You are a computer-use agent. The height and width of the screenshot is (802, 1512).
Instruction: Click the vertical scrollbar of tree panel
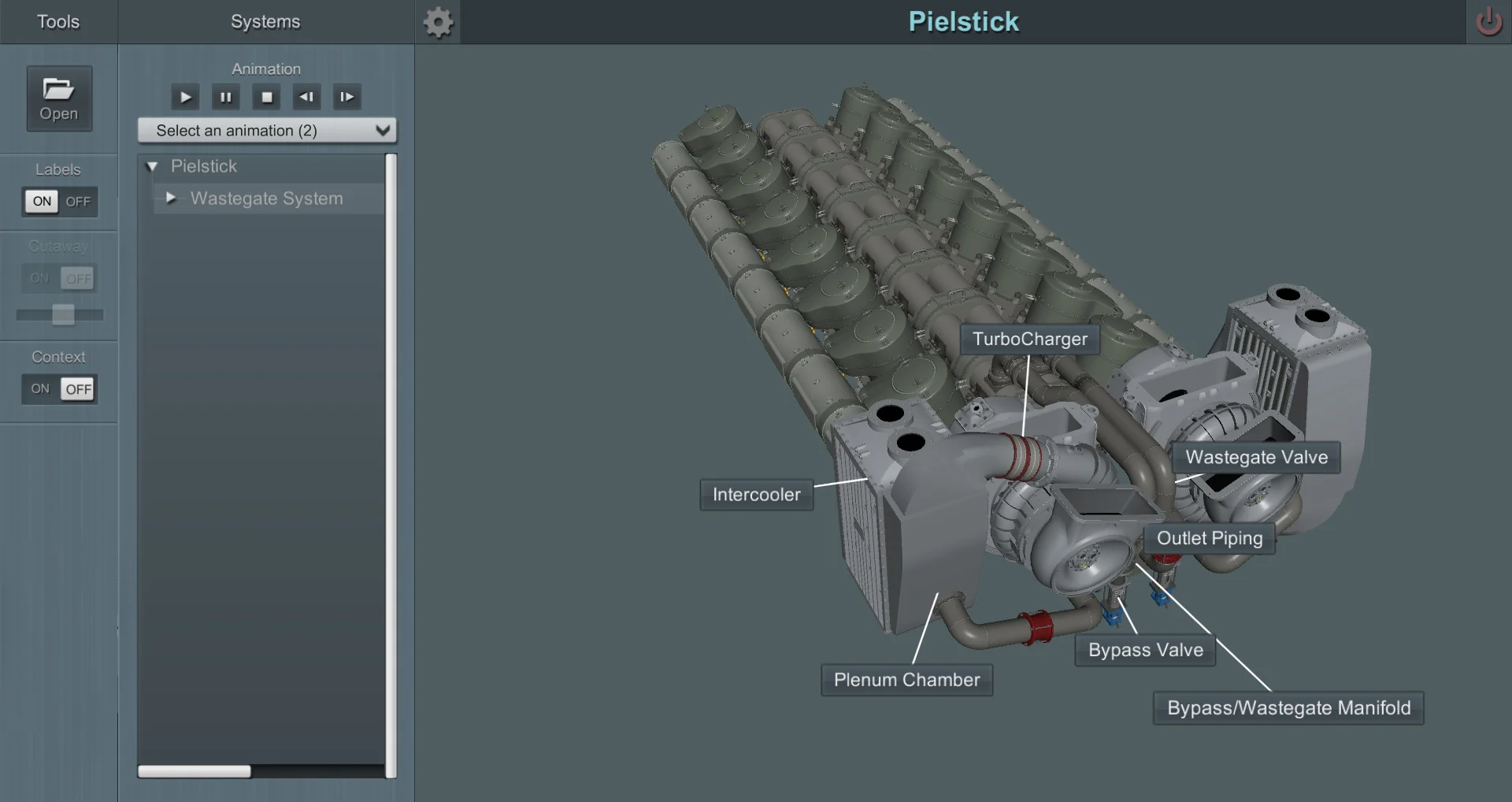391,465
